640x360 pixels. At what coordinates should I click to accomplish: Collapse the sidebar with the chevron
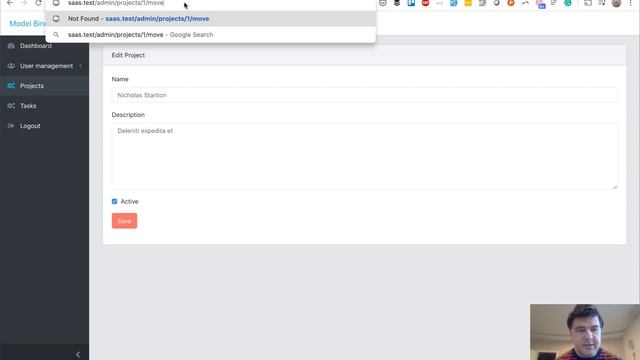point(78,354)
